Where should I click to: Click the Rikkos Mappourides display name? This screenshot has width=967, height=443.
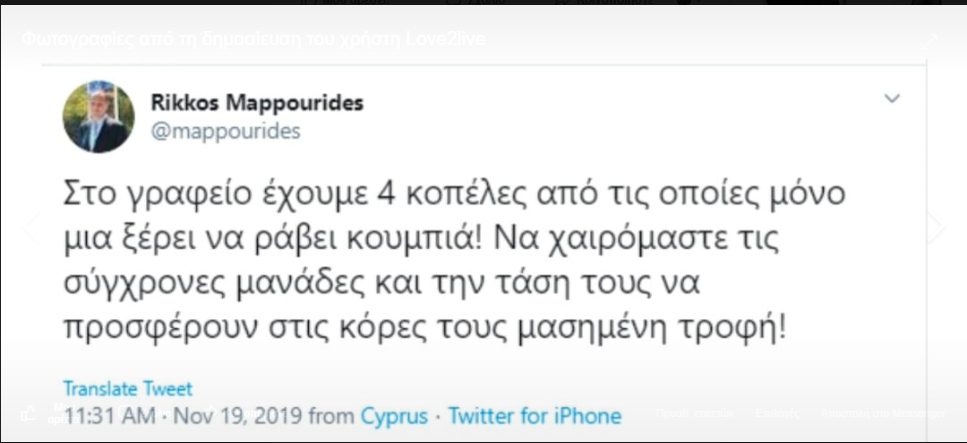point(257,102)
